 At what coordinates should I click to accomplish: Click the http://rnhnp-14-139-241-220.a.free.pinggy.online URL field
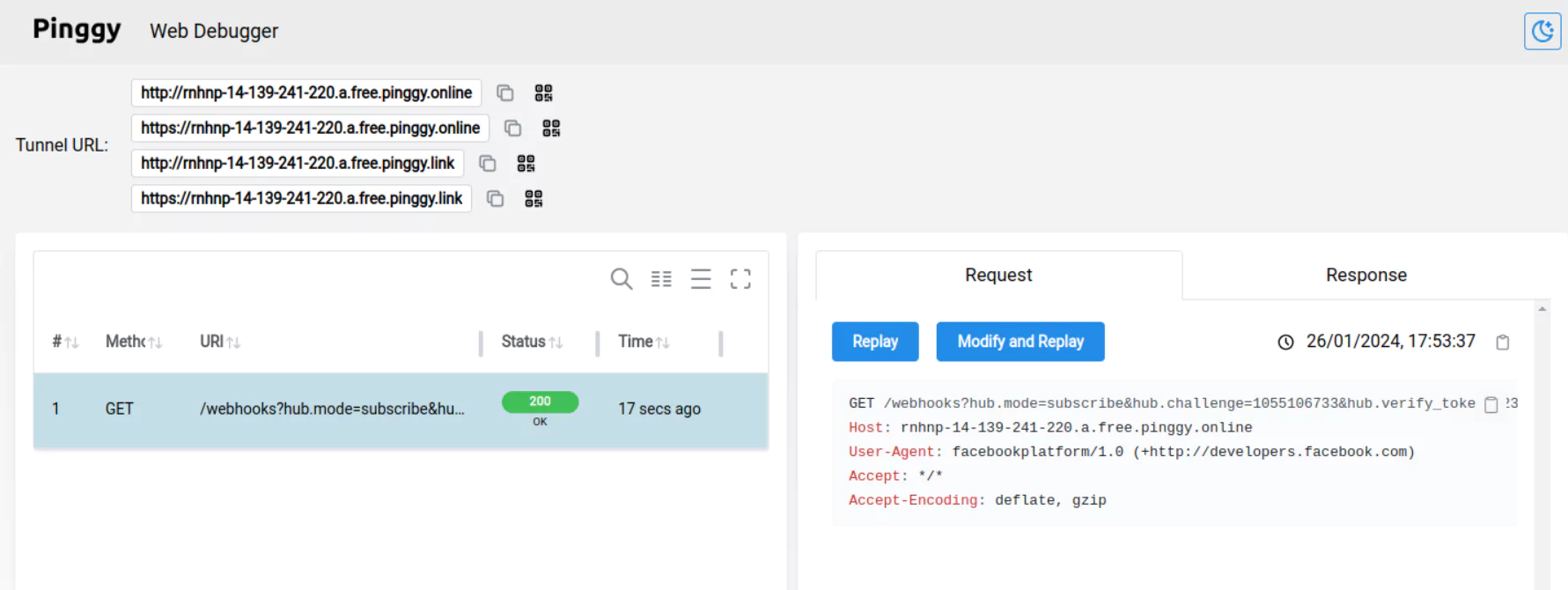pos(306,92)
